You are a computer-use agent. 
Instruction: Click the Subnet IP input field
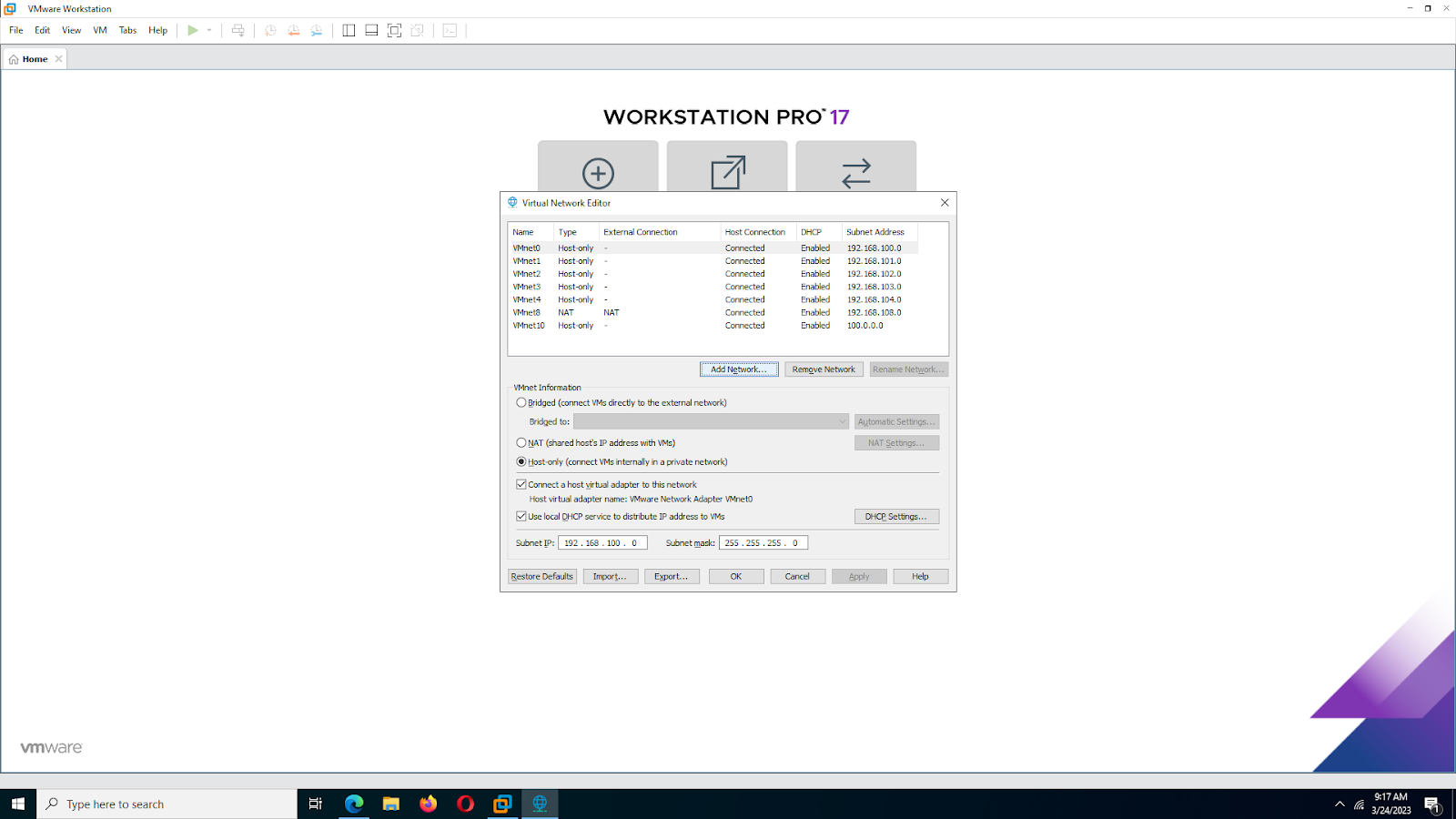(x=602, y=542)
